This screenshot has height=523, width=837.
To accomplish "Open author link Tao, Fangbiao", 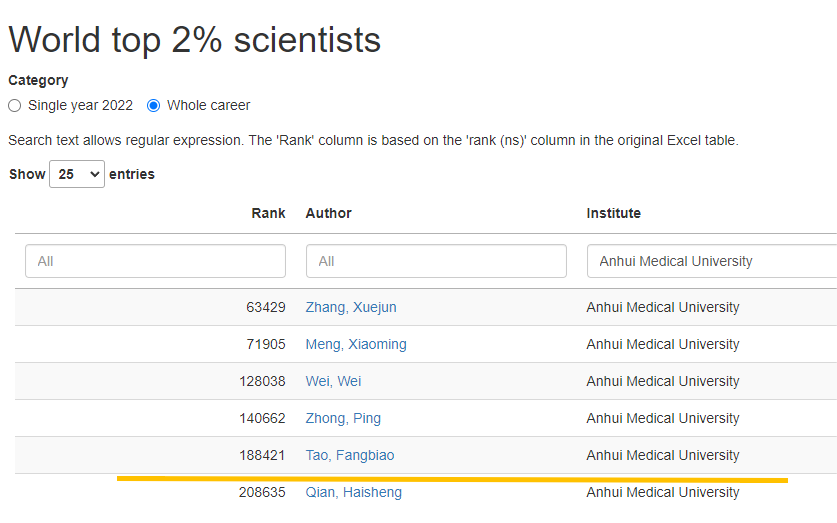I will pos(350,455).
